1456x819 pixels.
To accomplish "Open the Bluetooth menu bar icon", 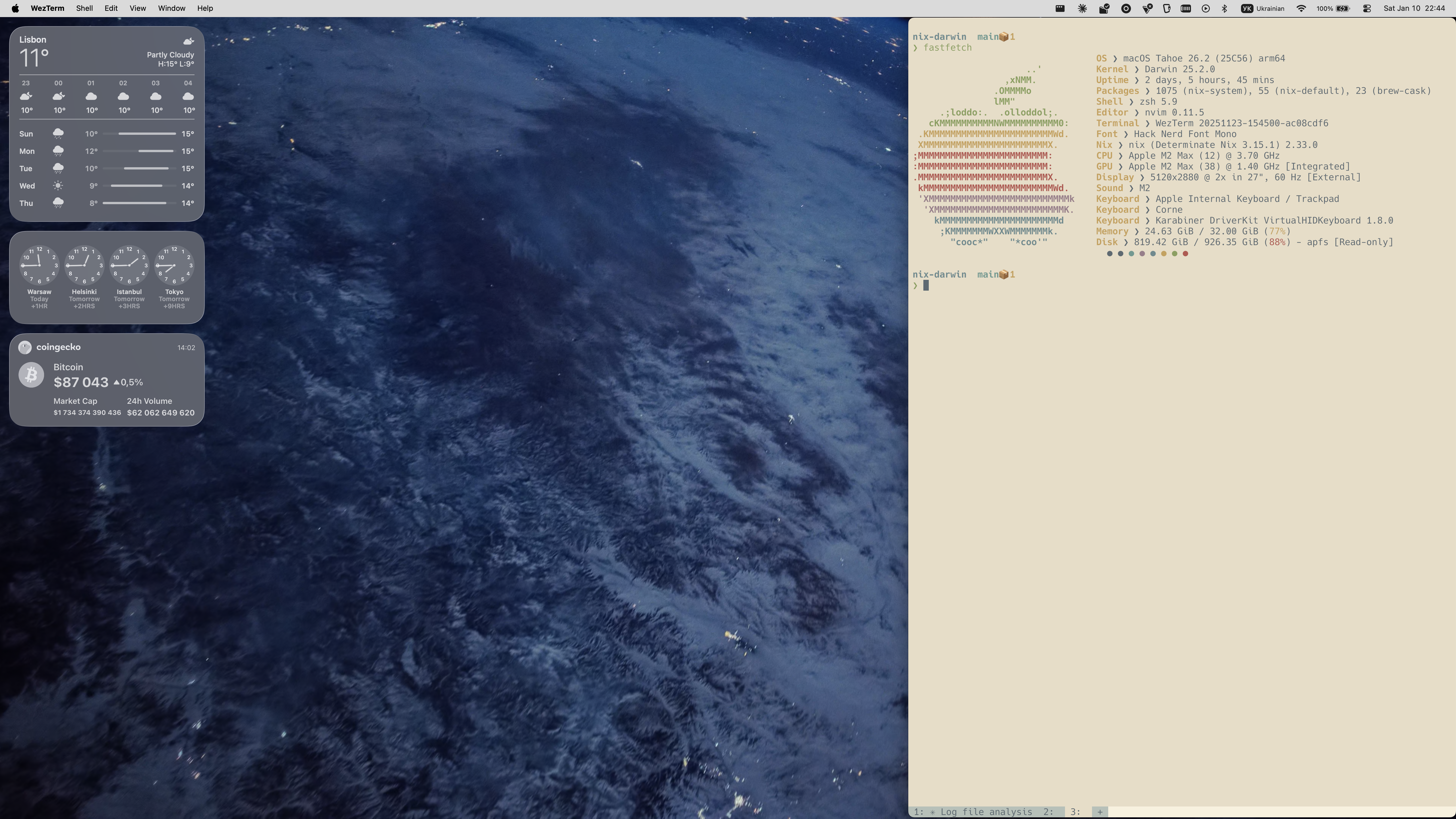I will (x=1224, y=9).
